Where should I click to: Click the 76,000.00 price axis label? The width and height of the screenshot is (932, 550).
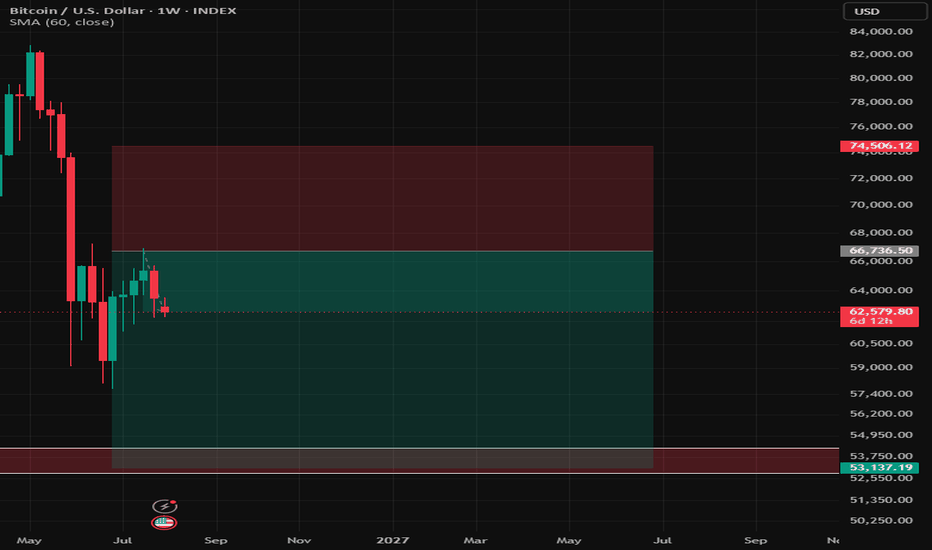881,126
